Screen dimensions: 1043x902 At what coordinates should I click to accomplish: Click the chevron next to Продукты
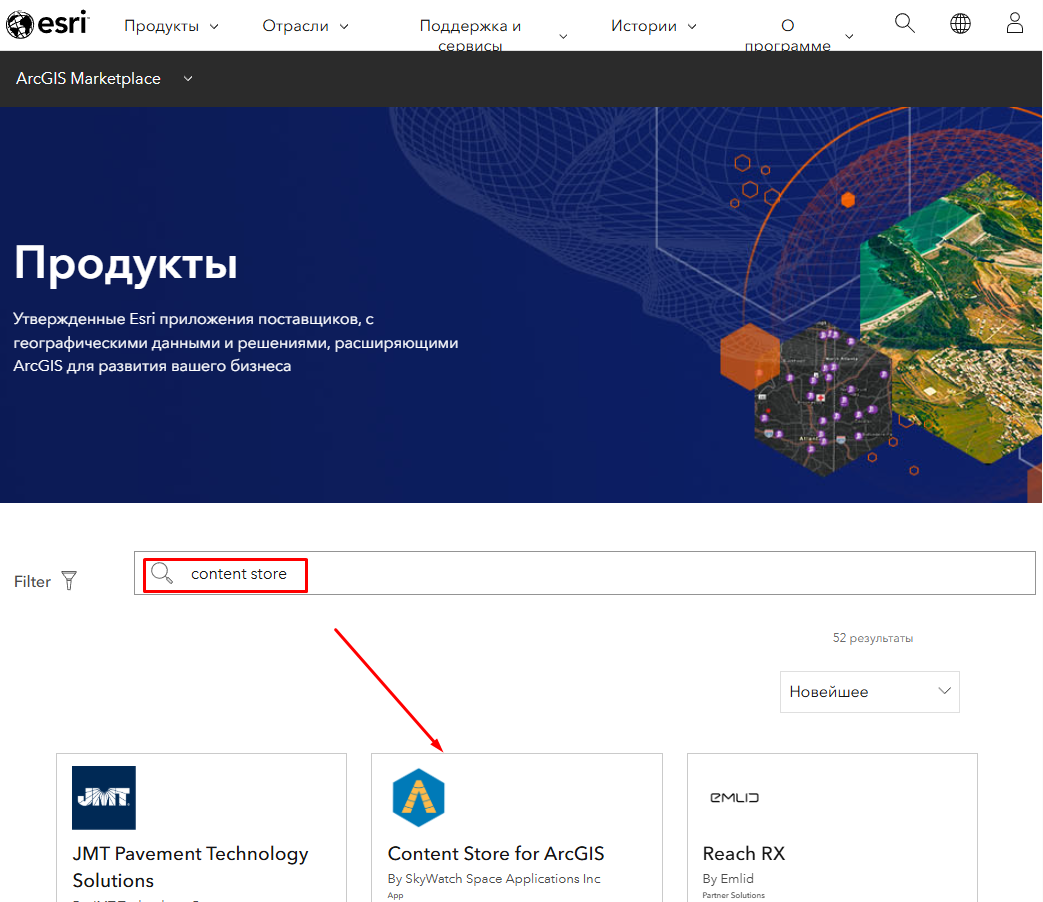tap(214, 27)
